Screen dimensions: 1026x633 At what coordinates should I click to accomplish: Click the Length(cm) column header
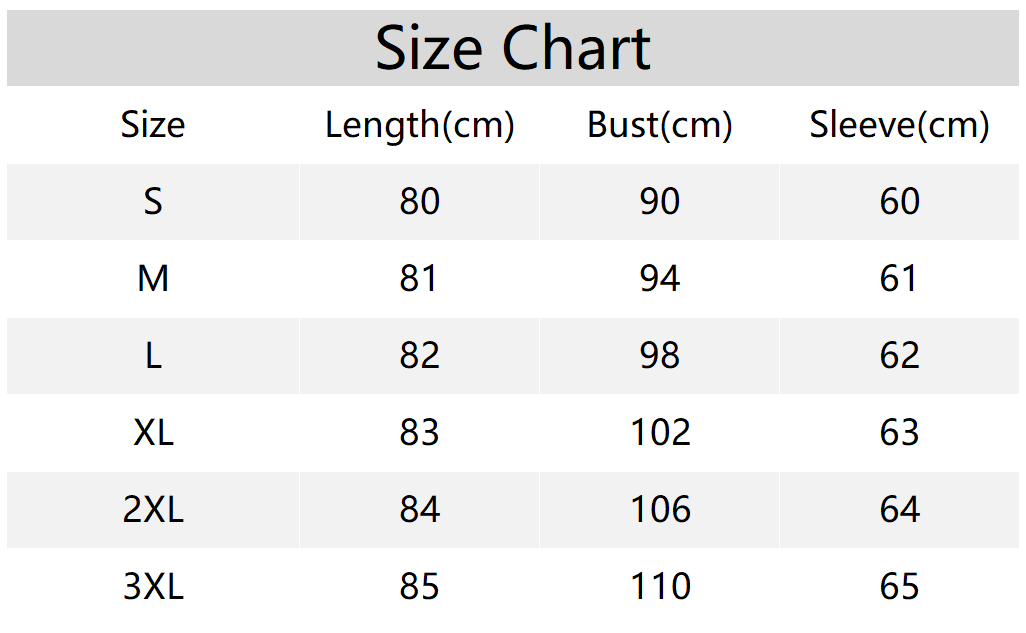420,125
